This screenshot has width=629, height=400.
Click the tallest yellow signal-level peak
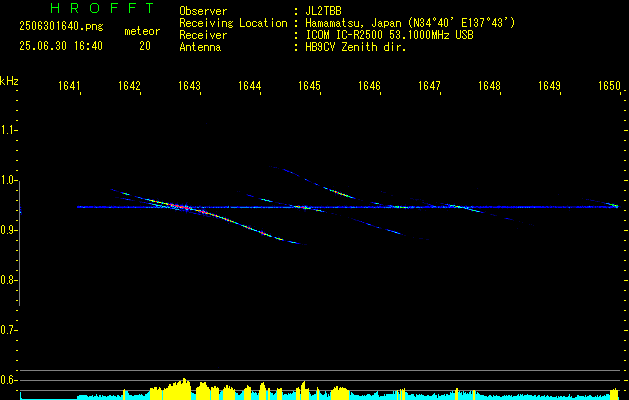[184, 388]
